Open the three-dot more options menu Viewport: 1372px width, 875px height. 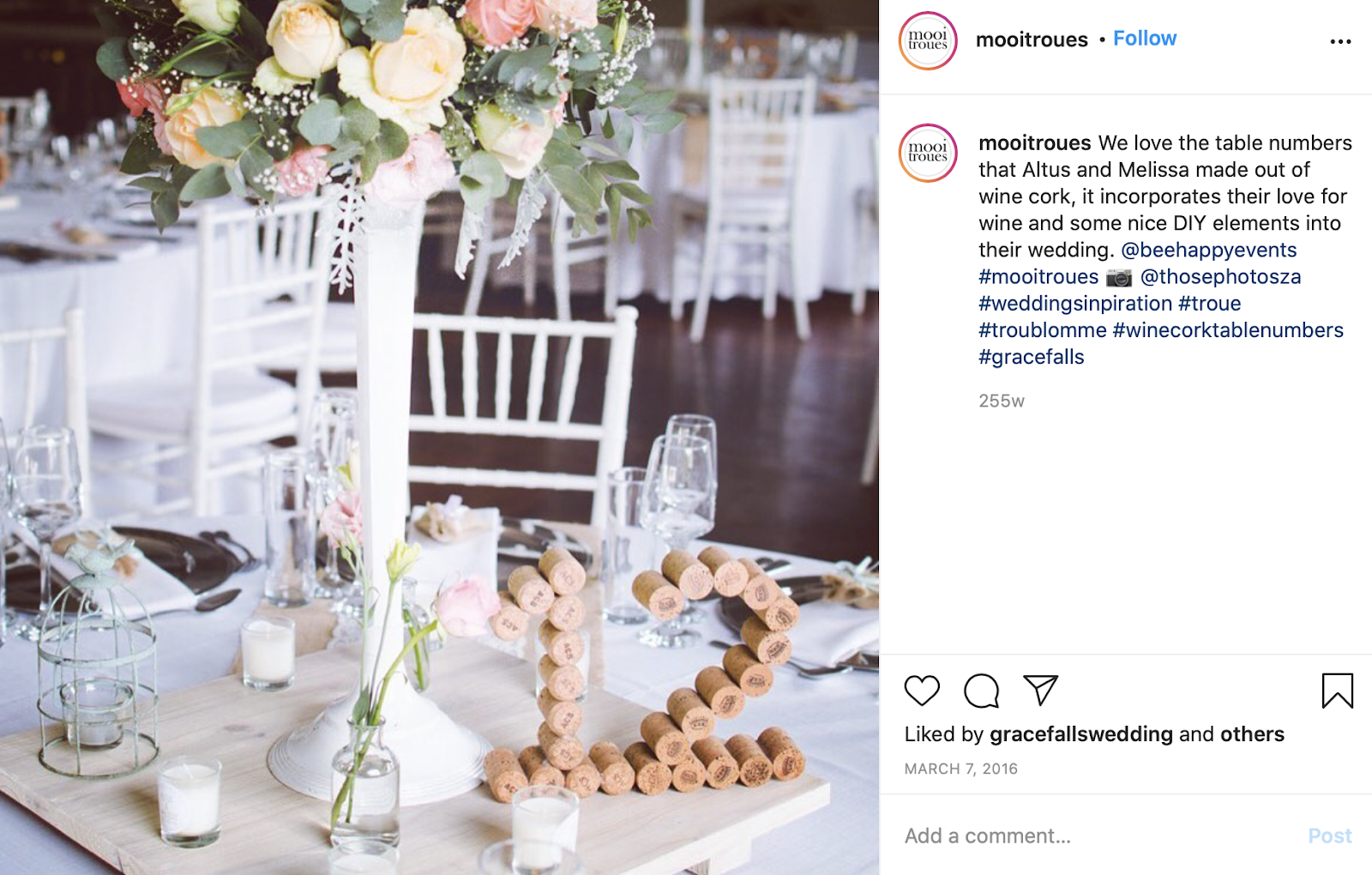point(1340,41)
